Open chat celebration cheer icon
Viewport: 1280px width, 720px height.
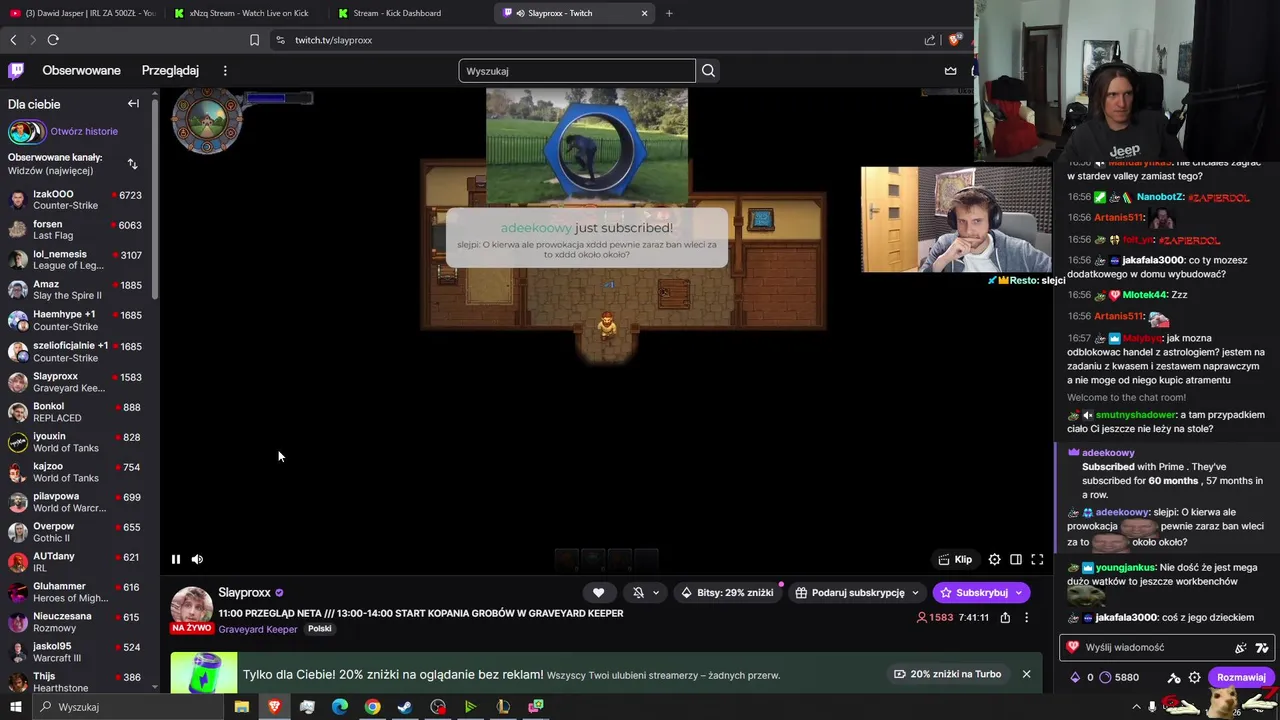point(1241,648)
